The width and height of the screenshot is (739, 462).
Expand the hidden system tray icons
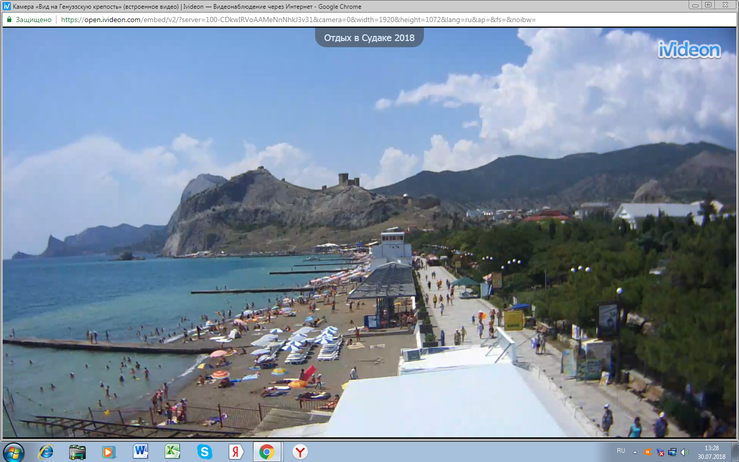click(637, 451)
